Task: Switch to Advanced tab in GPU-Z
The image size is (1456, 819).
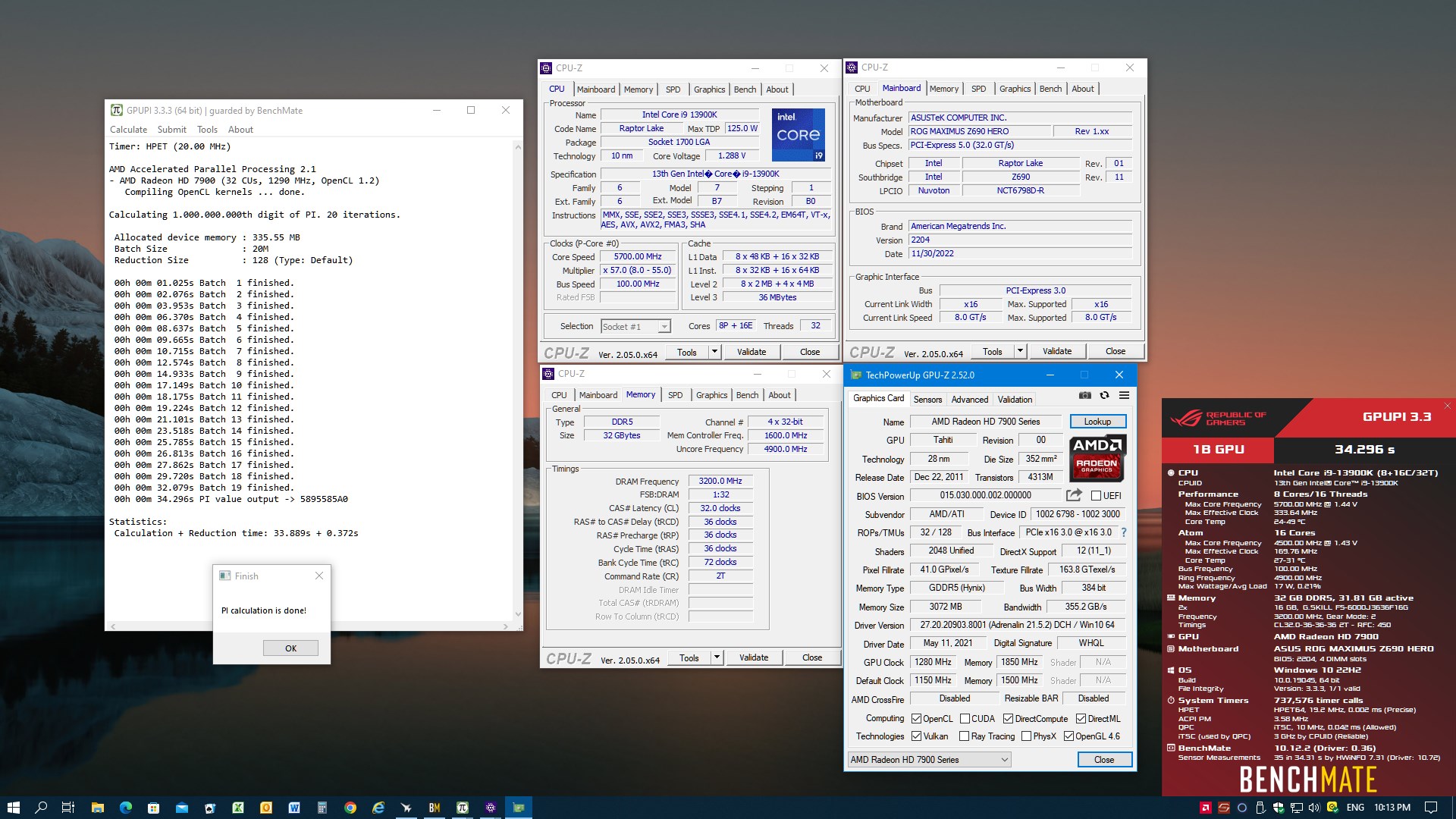Action: pos(970,400)
